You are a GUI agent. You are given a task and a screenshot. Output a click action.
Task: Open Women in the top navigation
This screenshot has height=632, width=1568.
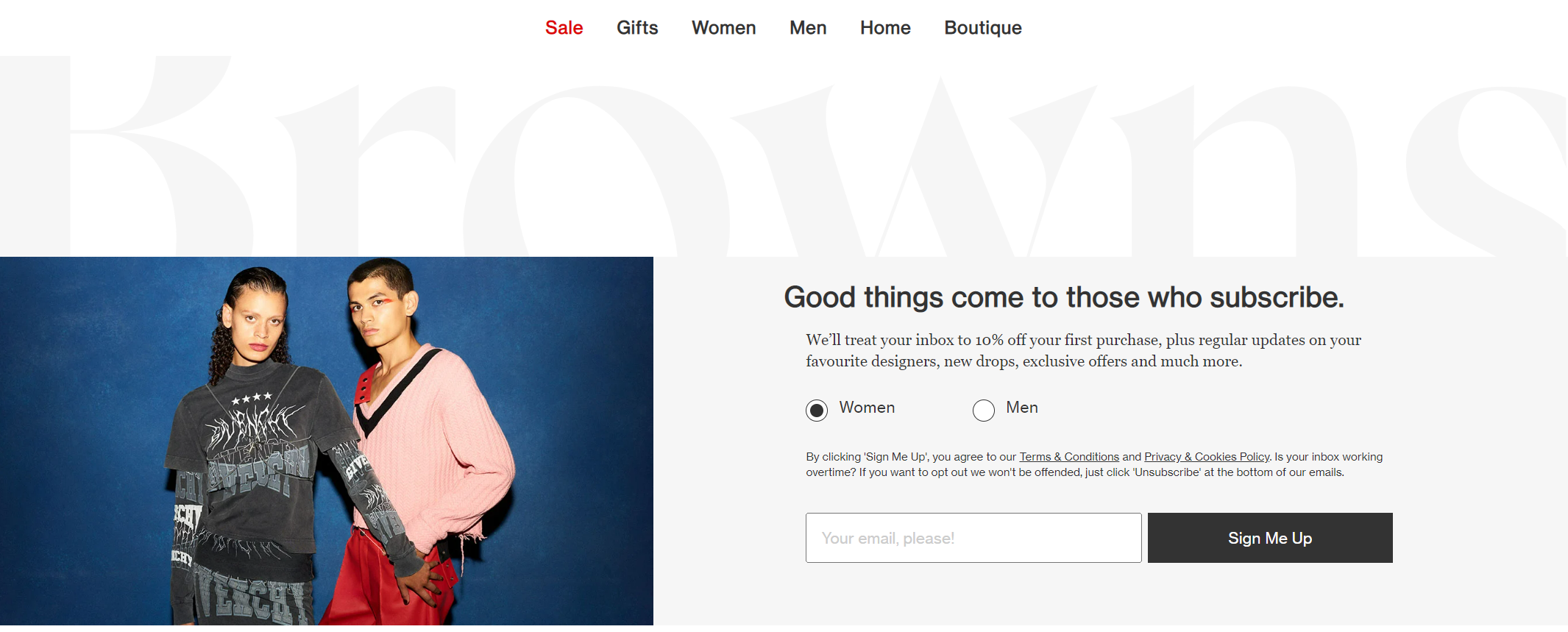coord(723,28)
